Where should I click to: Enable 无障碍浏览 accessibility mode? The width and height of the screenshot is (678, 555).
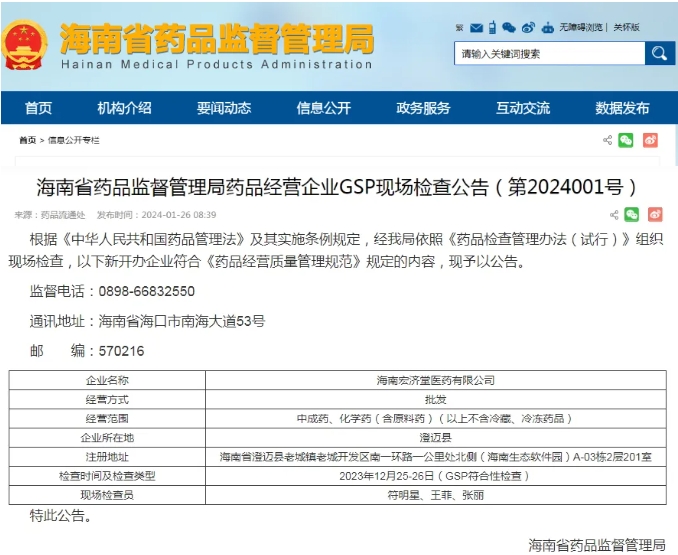coord(581,27)
